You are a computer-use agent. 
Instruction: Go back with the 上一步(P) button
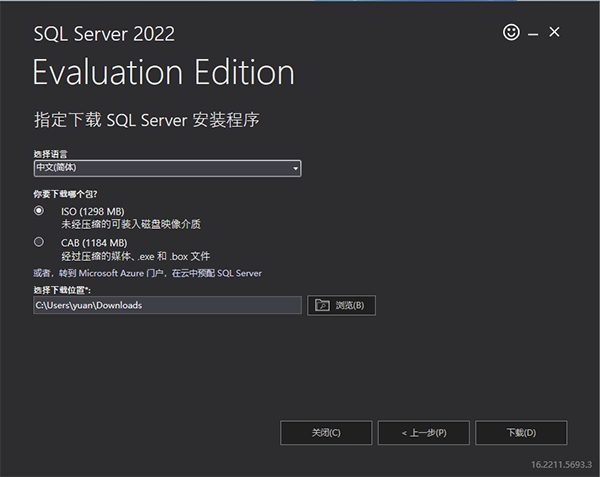tap(424, 433)
